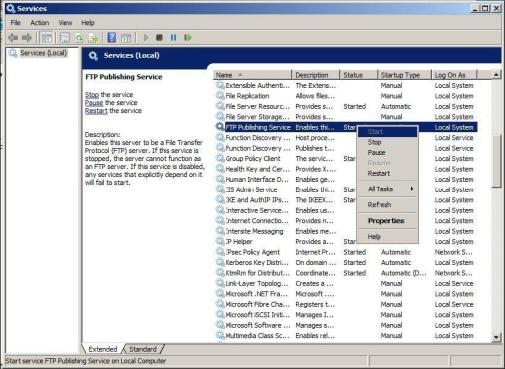
Task: Click the Back arrow toolbar icon
Action: click(13, 38)
